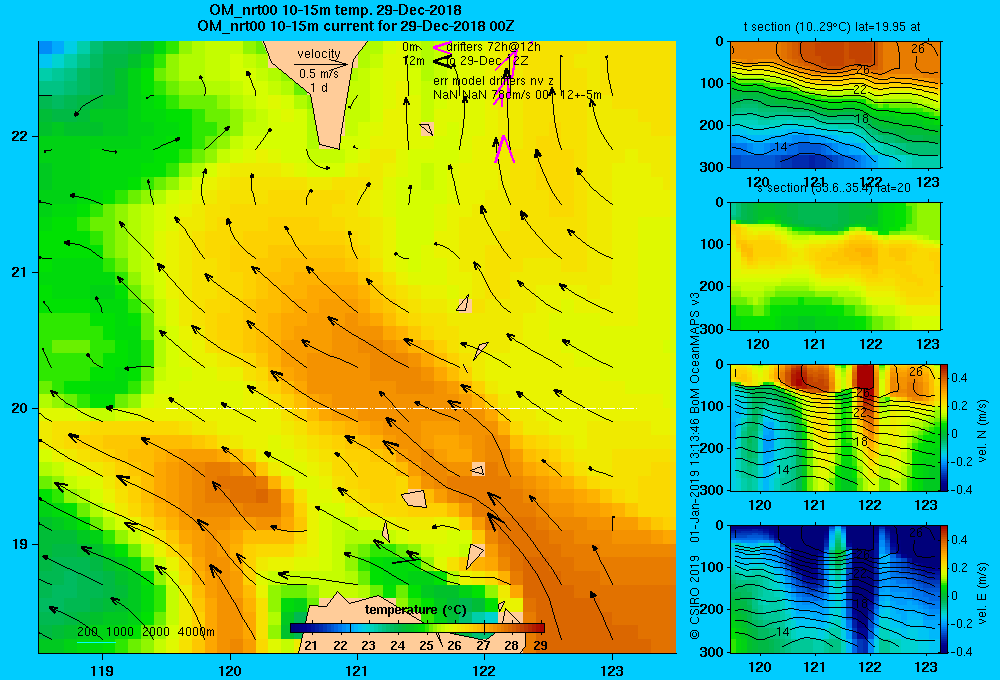Select the '0.5 m/s' velocity legend text
This screenshot has height=680, width=1000.
tap(318, 74)
